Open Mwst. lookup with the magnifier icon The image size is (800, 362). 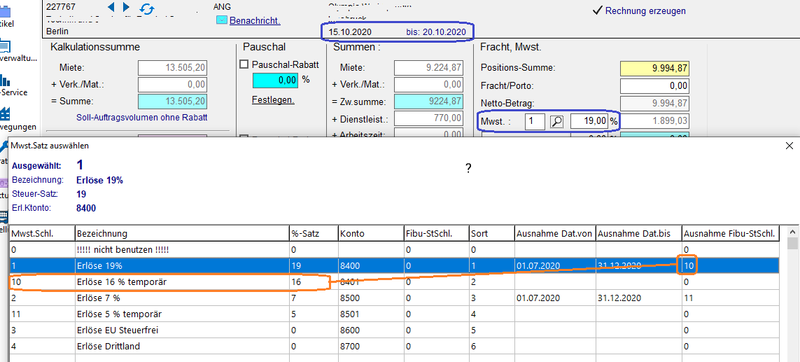[x=556, y=121]
